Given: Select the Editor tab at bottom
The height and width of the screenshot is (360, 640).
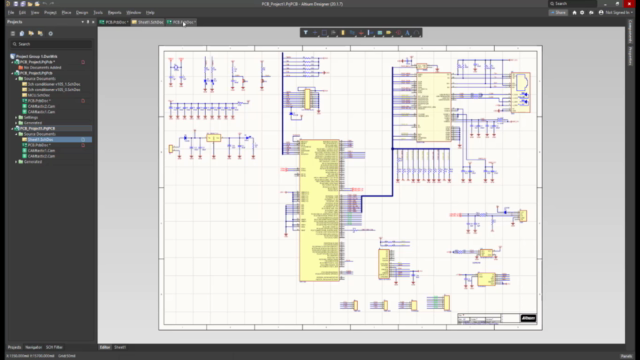Looking at the screenshot, I should 105,347.
